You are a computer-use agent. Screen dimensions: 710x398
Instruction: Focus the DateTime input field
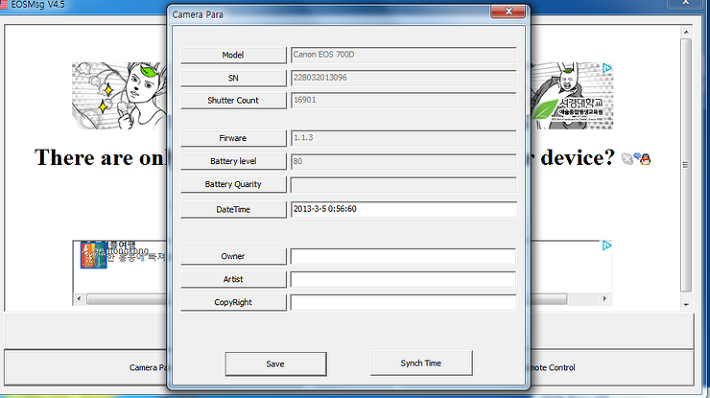click(x=403, y=209)
